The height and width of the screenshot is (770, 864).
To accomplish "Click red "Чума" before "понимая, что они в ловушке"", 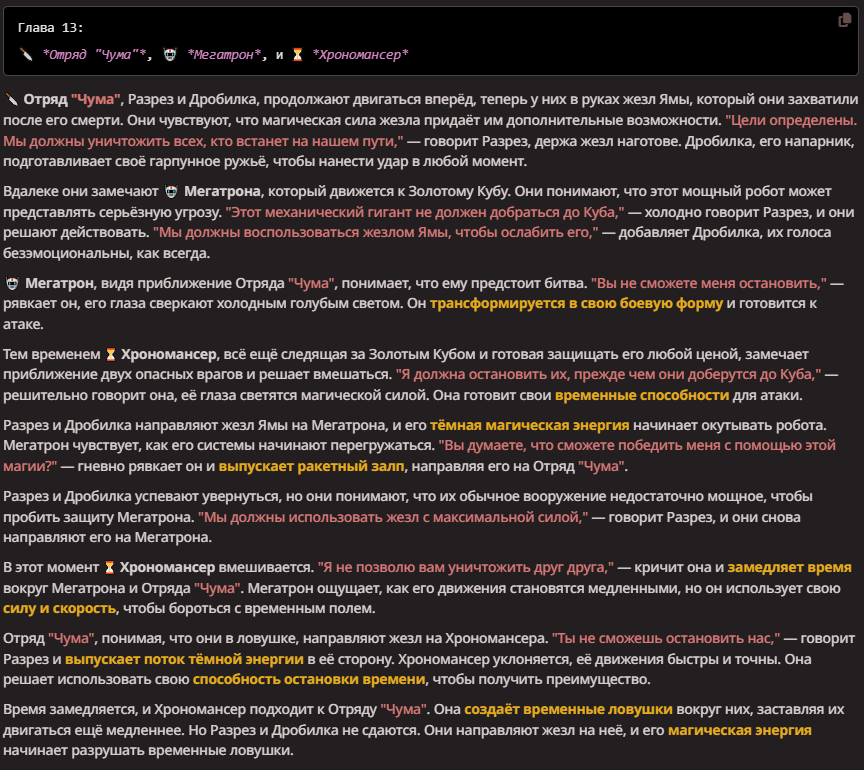I will [x=71, y=639].
